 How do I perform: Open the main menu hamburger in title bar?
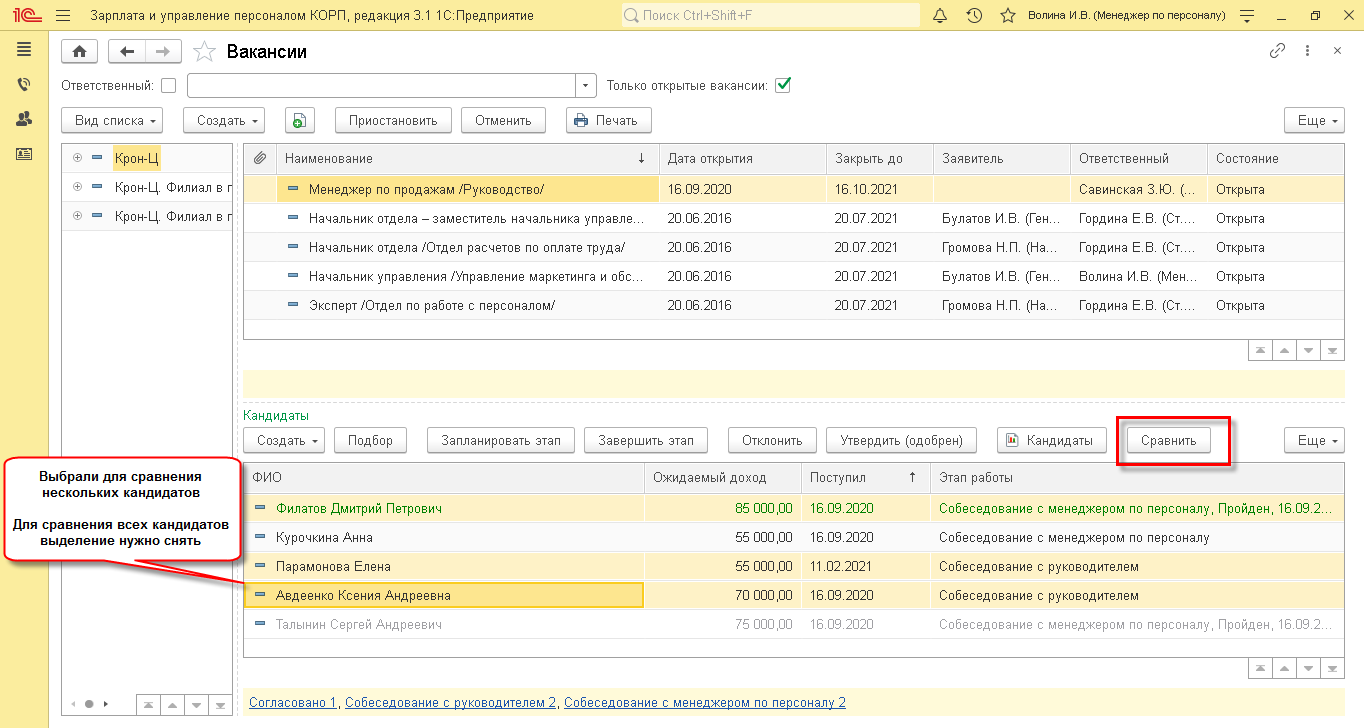click(x=63, y=16)
